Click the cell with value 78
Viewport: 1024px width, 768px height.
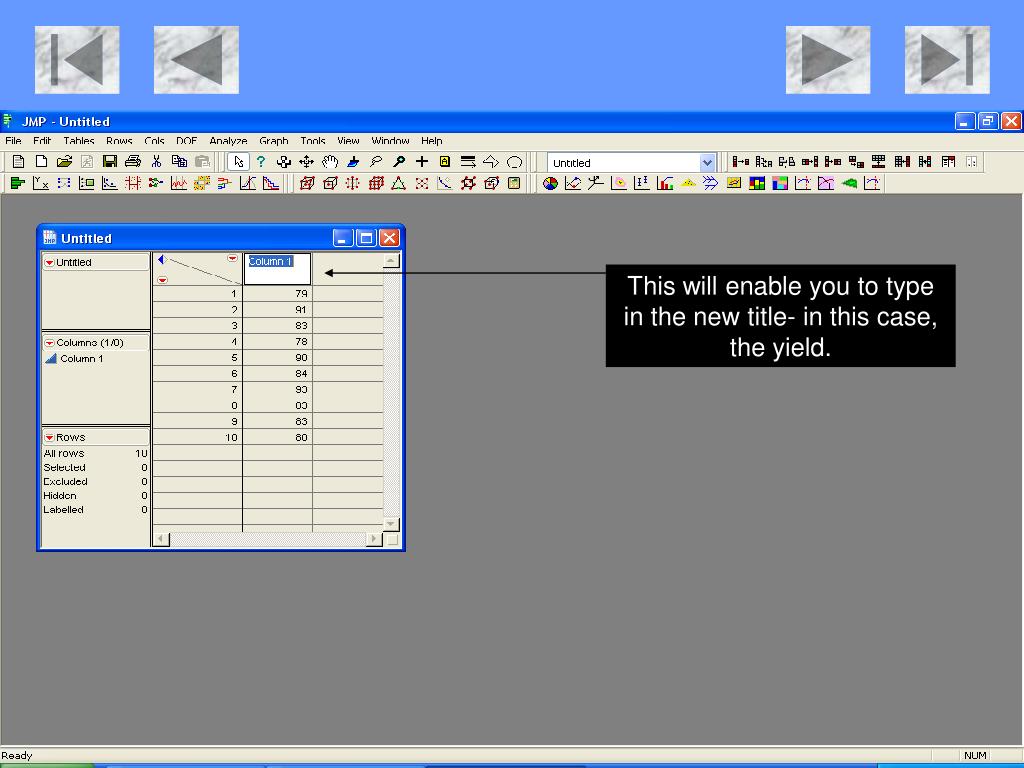278,342
